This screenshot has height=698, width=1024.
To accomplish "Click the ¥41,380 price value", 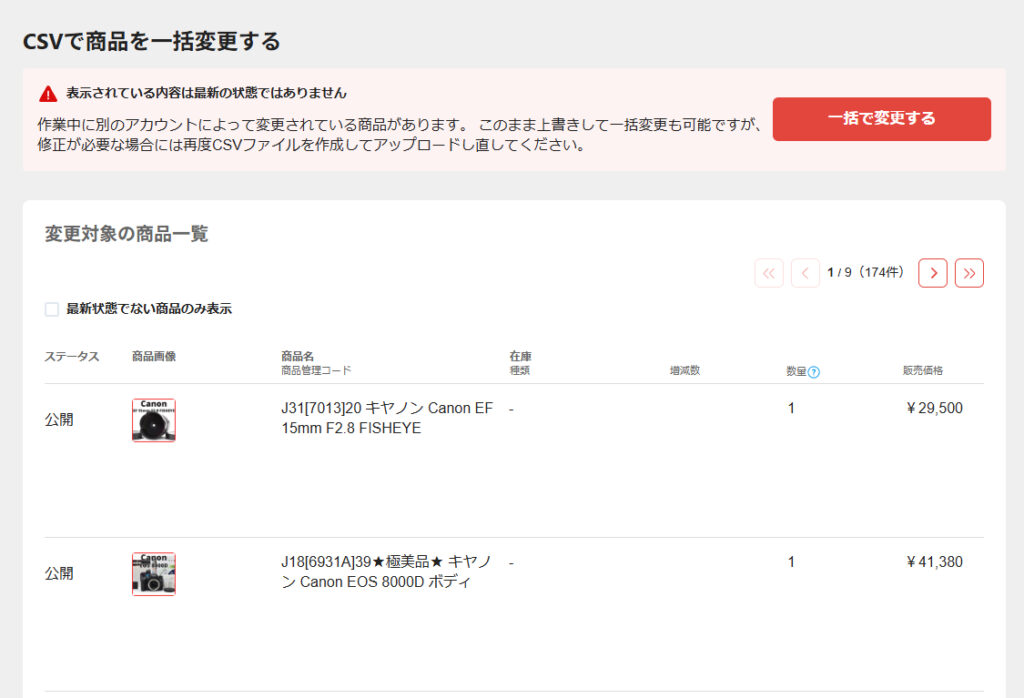I will click(x=933, y=562).
